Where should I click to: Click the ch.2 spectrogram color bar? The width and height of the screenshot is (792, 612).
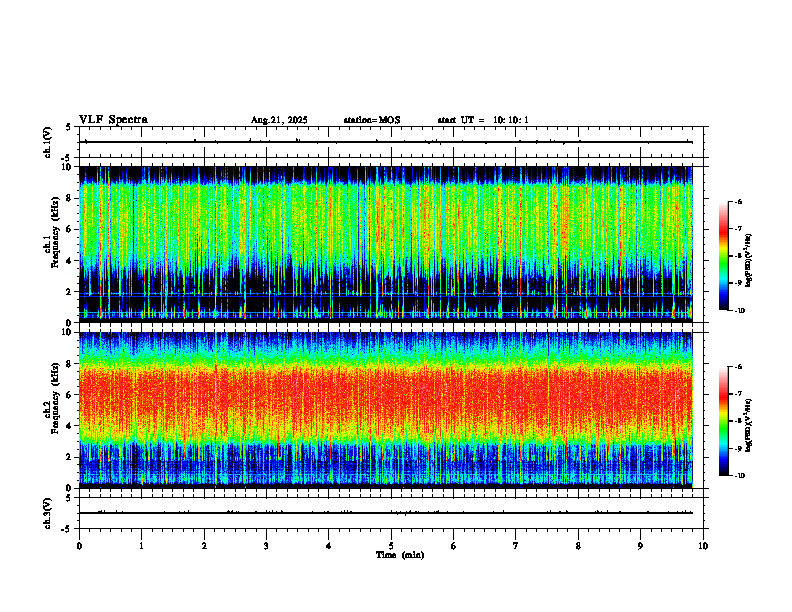pos(724,421)
